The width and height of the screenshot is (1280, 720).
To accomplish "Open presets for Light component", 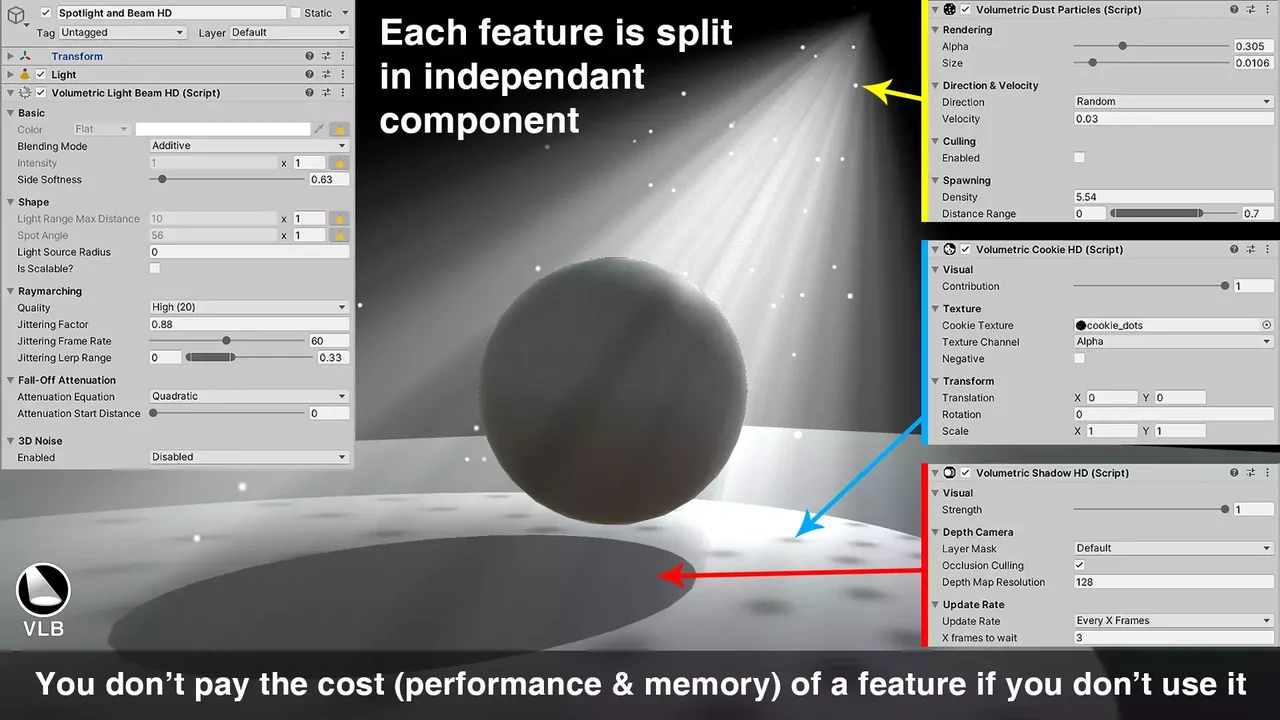I will (x=326, y=75).
